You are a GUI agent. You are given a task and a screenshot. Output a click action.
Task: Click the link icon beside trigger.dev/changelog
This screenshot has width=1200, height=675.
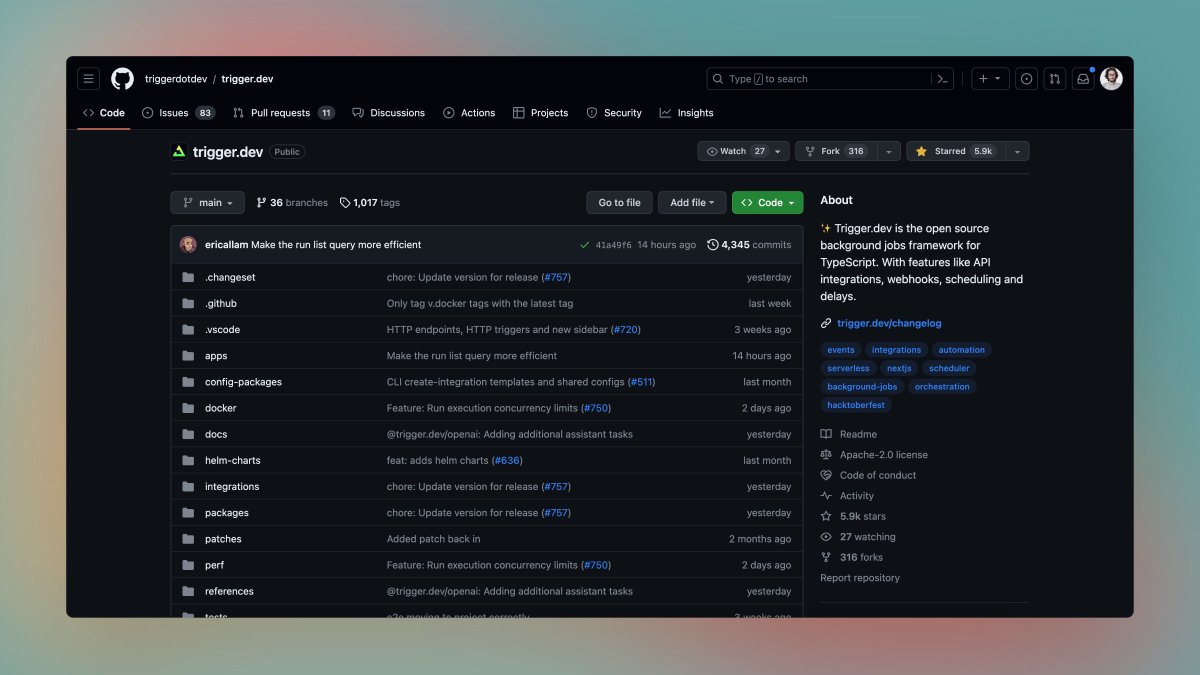tap(826, 323)
